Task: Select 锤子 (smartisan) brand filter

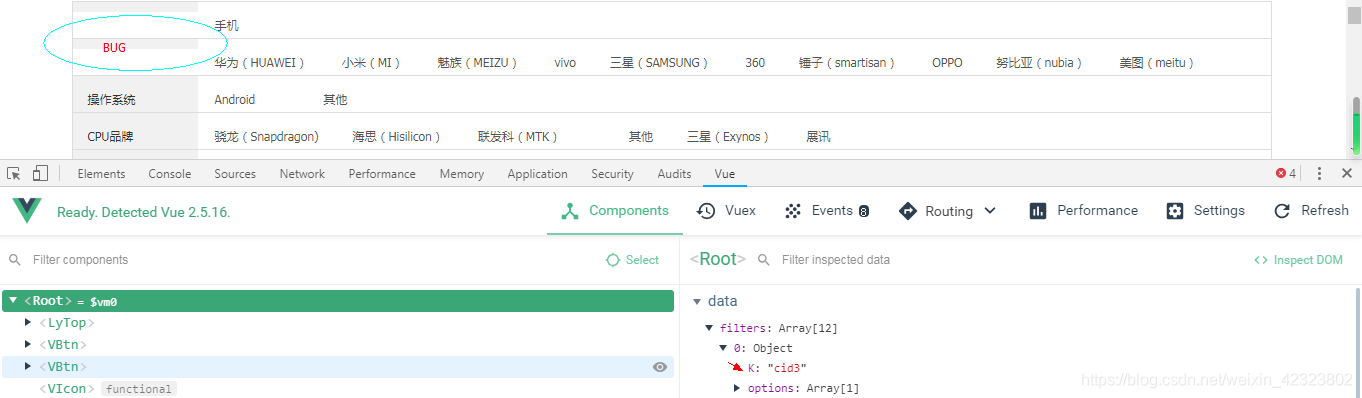Action: pyautogui.click(x=847, y=63)
